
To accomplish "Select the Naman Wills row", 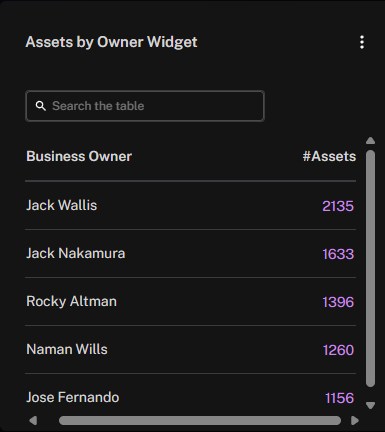I will (191, 350).
